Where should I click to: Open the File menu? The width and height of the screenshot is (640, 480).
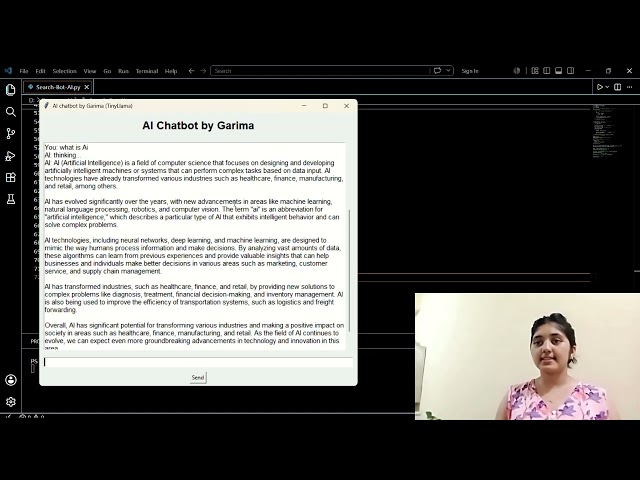click(x=24, y=71)
